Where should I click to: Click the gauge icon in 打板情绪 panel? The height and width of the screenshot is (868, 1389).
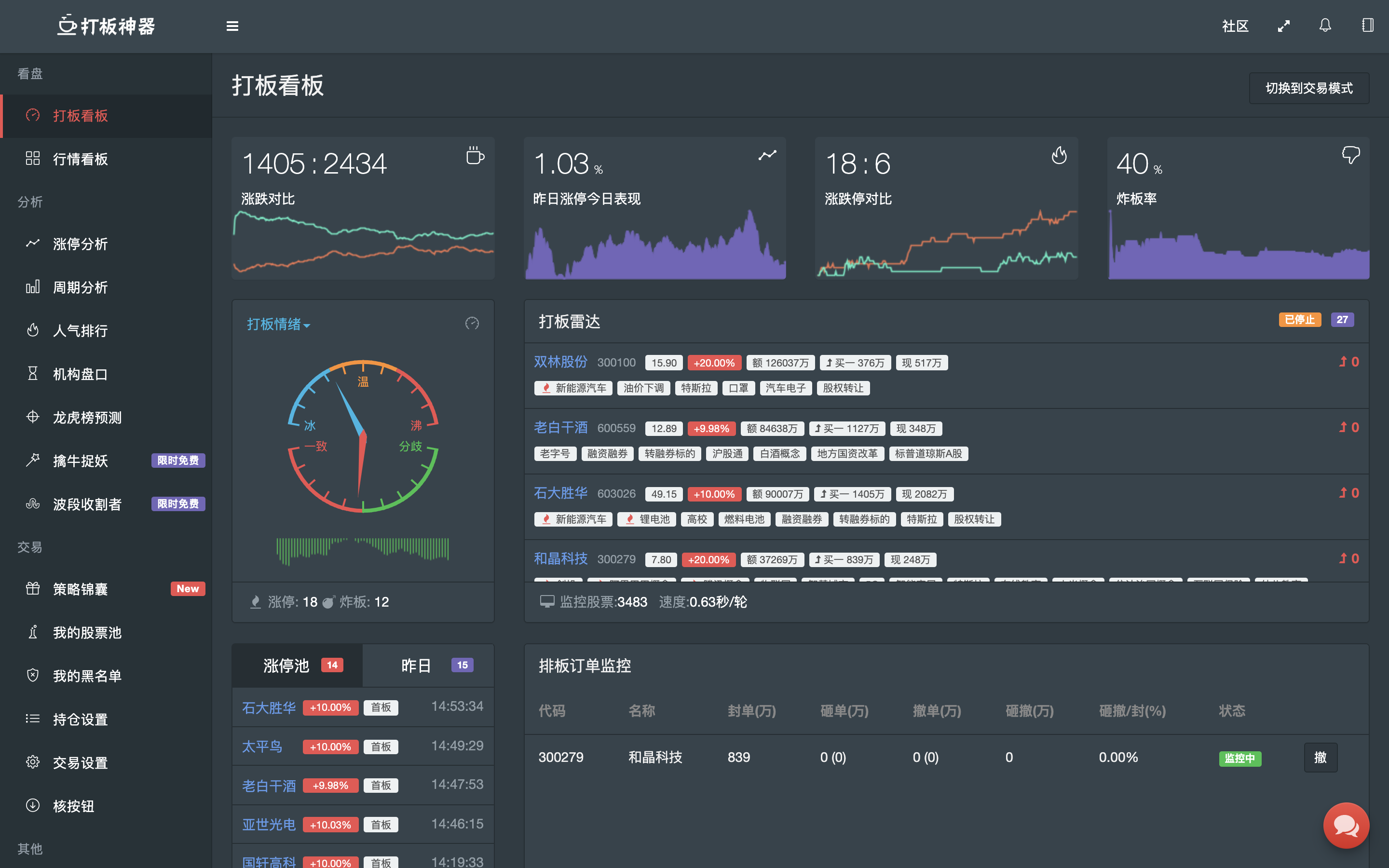pos(472,324)
